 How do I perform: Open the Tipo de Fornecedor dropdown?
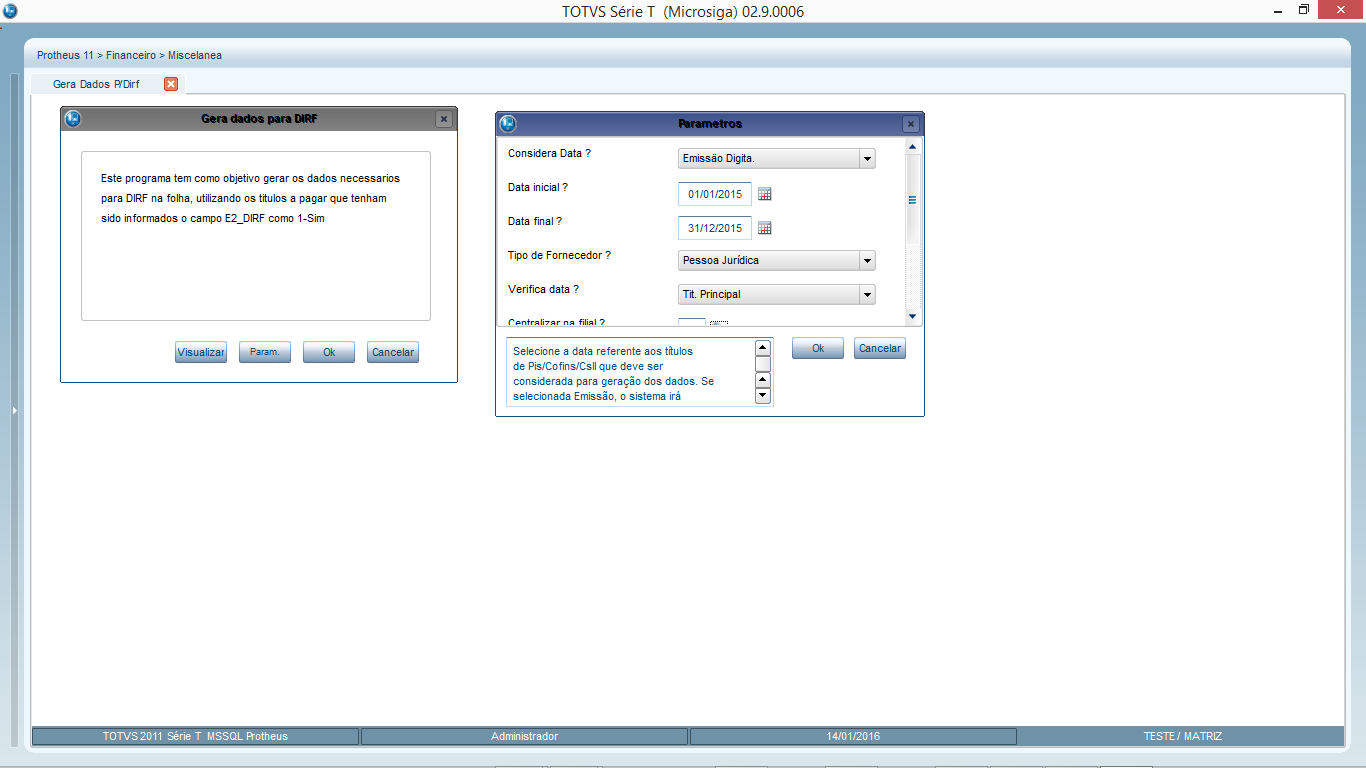coord(866,261)
